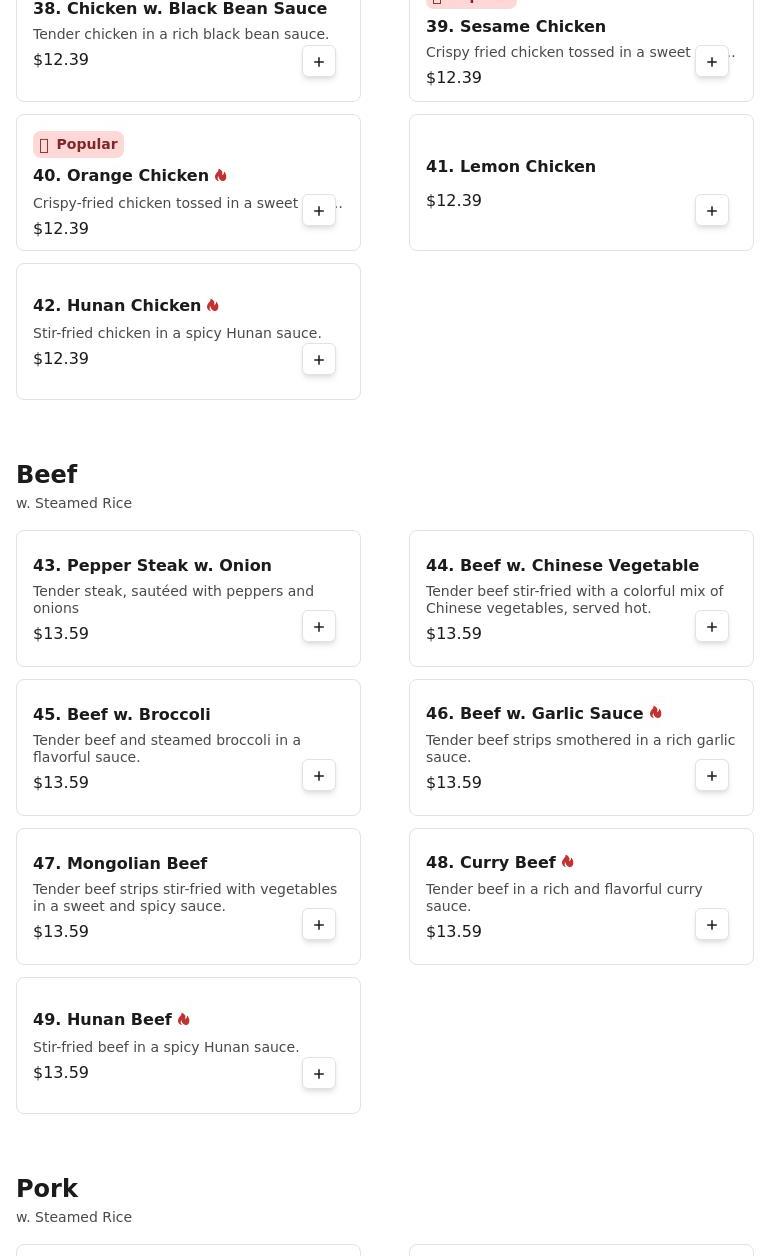Click the spicy flame icon beside Hunan Chicken

213,306
